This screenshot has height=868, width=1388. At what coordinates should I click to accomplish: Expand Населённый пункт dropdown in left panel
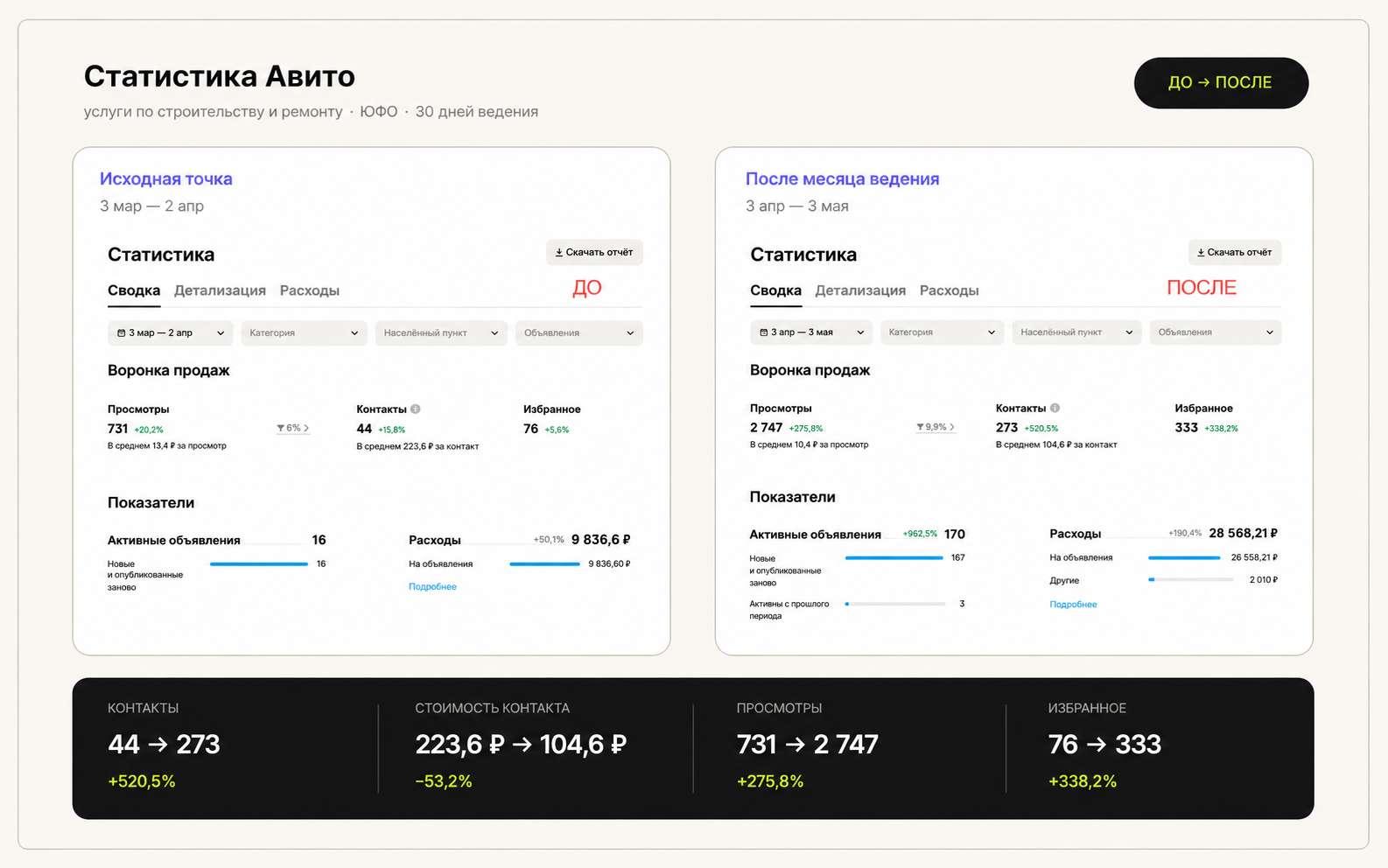pos(441,332)
